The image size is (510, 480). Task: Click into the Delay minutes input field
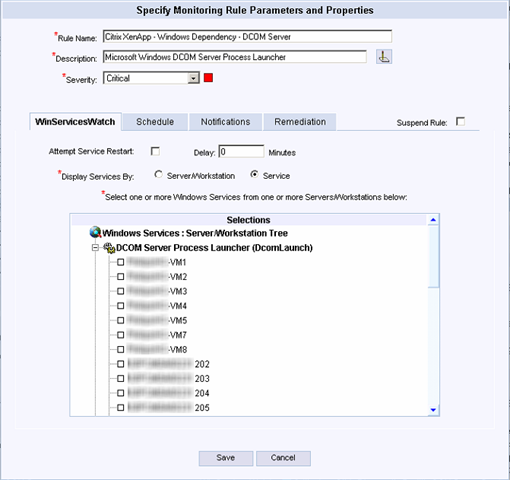coord(241,152)
